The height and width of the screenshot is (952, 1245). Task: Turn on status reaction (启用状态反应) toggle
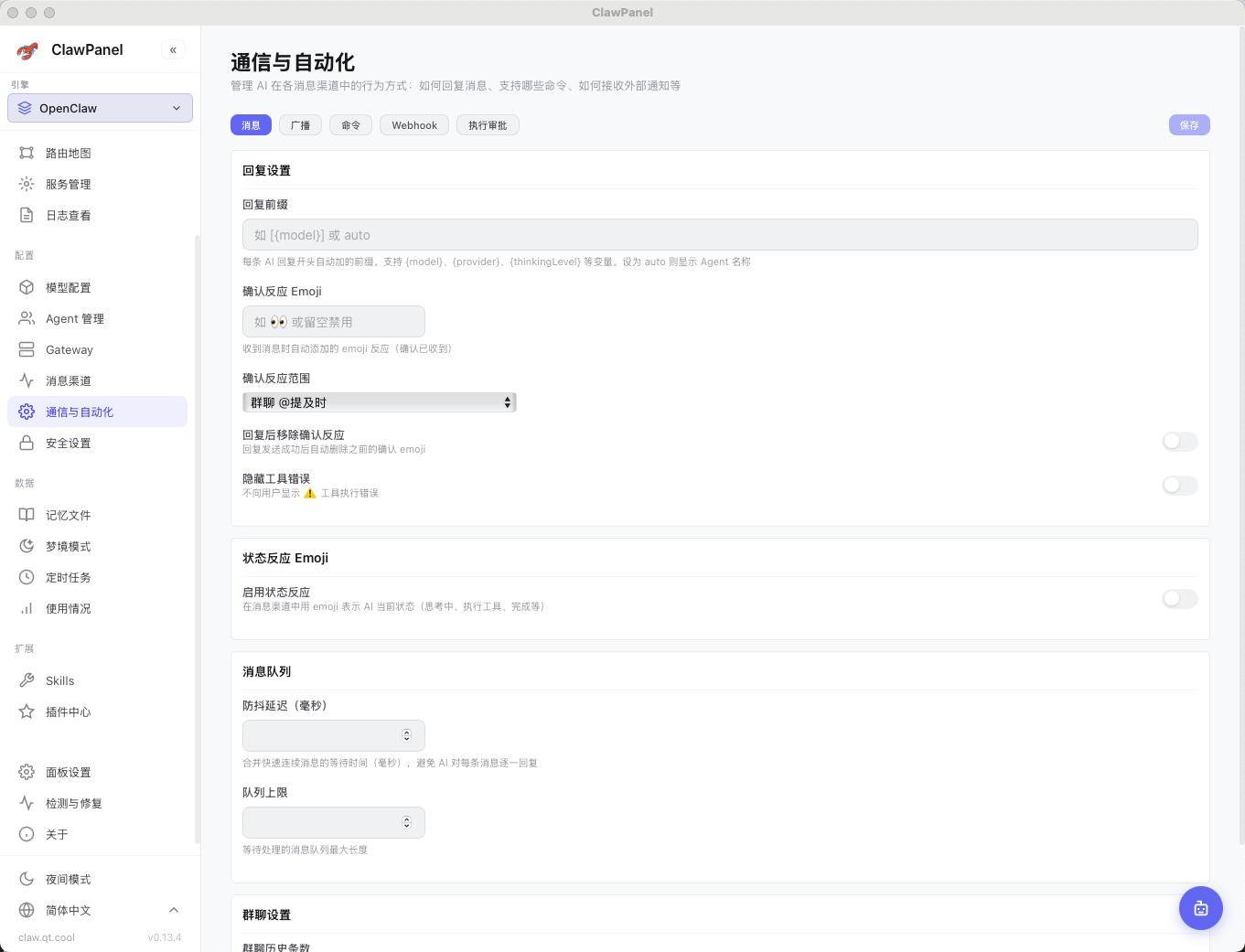(x=1179, y=599)
